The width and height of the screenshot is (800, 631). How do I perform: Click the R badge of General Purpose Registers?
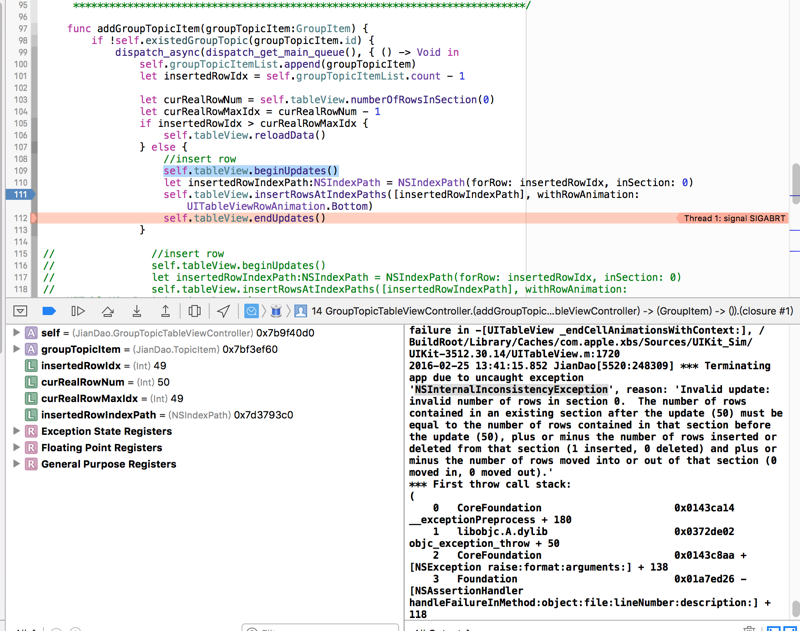point(31,464)
